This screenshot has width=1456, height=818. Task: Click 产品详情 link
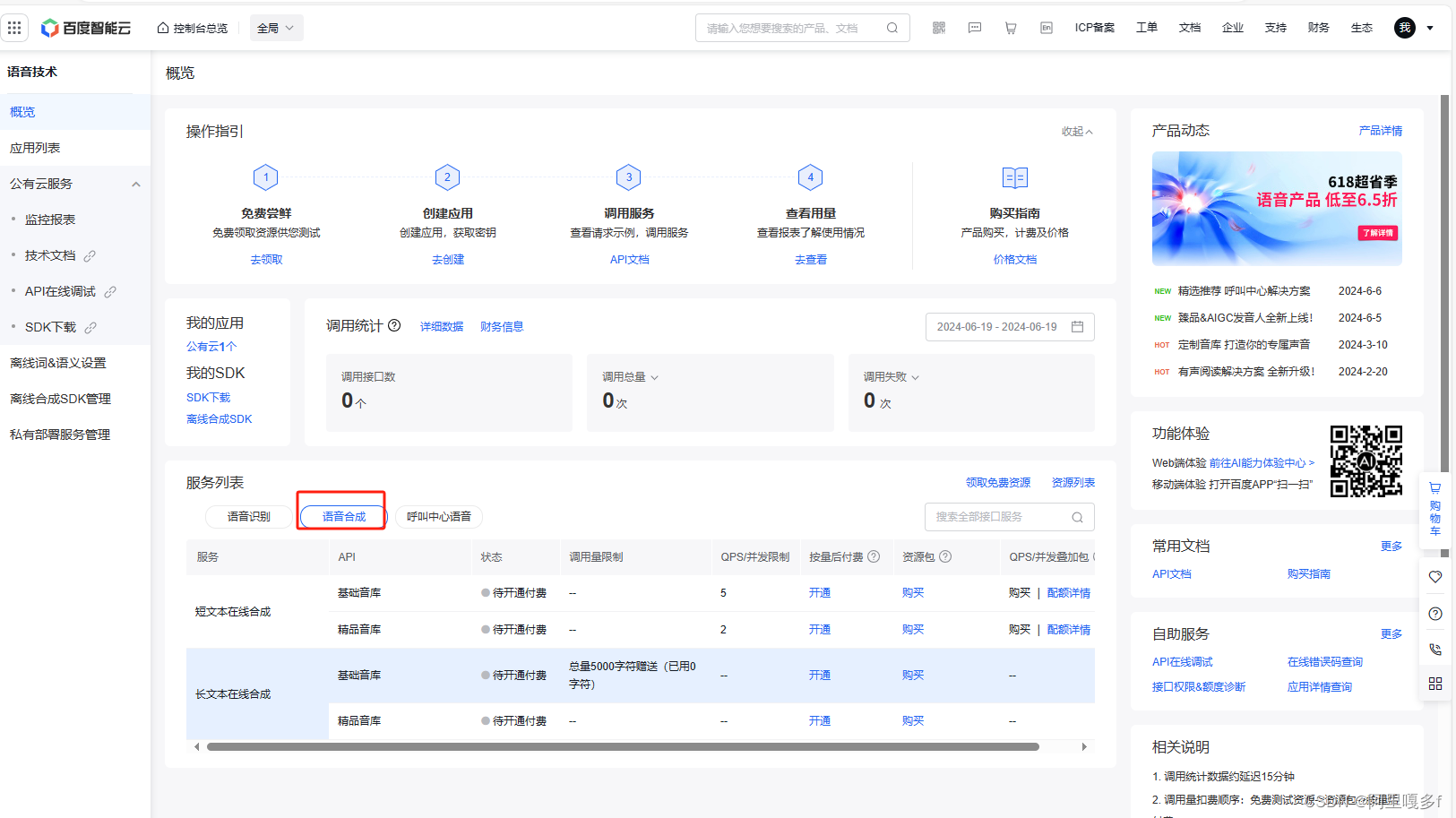point(1381,131)
